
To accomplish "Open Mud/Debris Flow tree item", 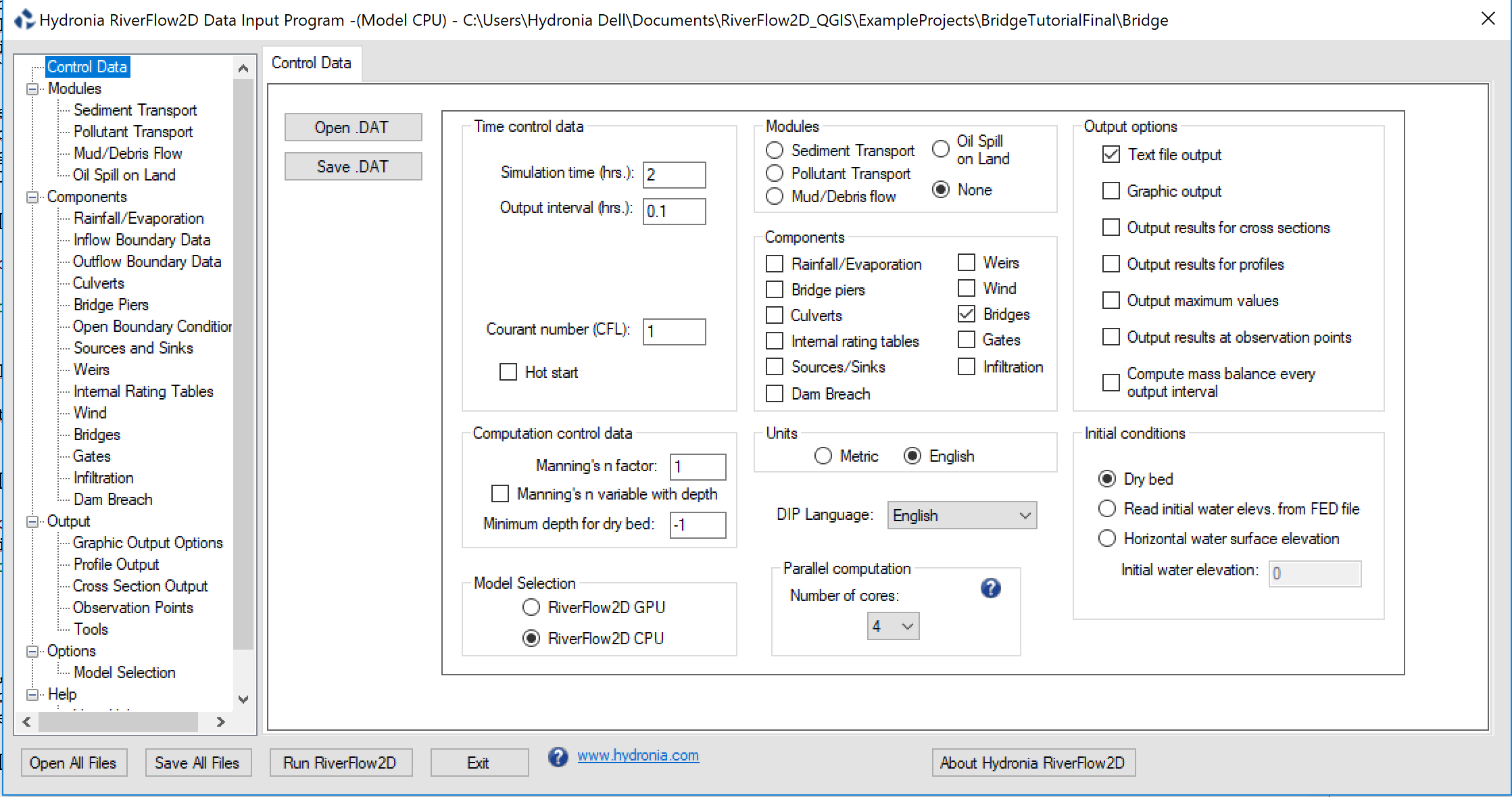I will pos(128,153).
